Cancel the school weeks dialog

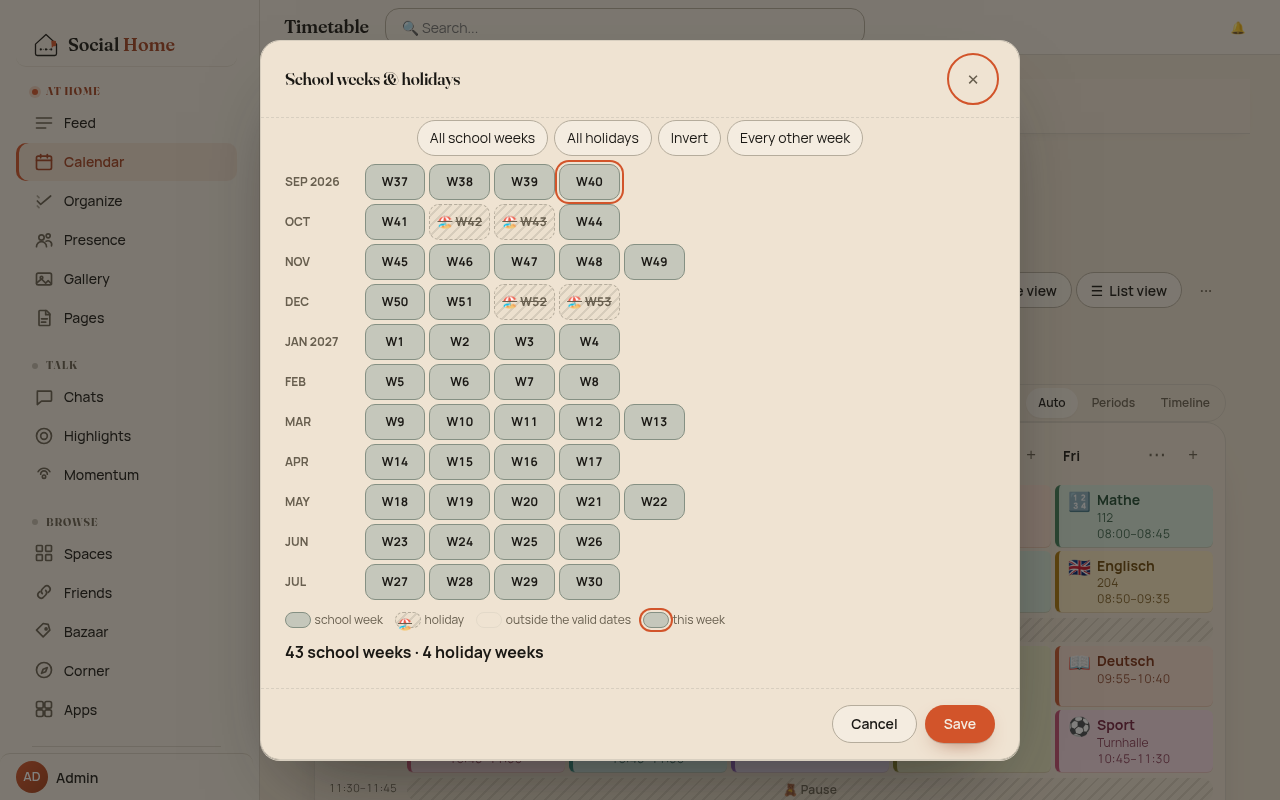(x=874, y=724)
